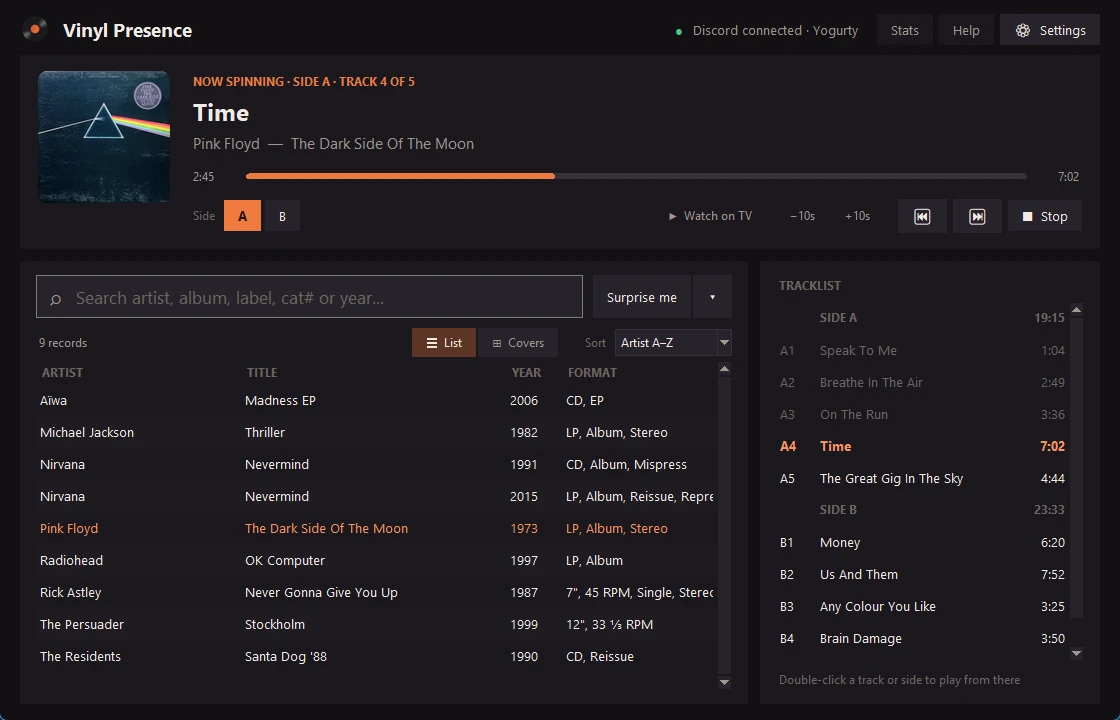Select track B2 Us And Them
Screen dimensions: 1120x720
tap(922, 574)
